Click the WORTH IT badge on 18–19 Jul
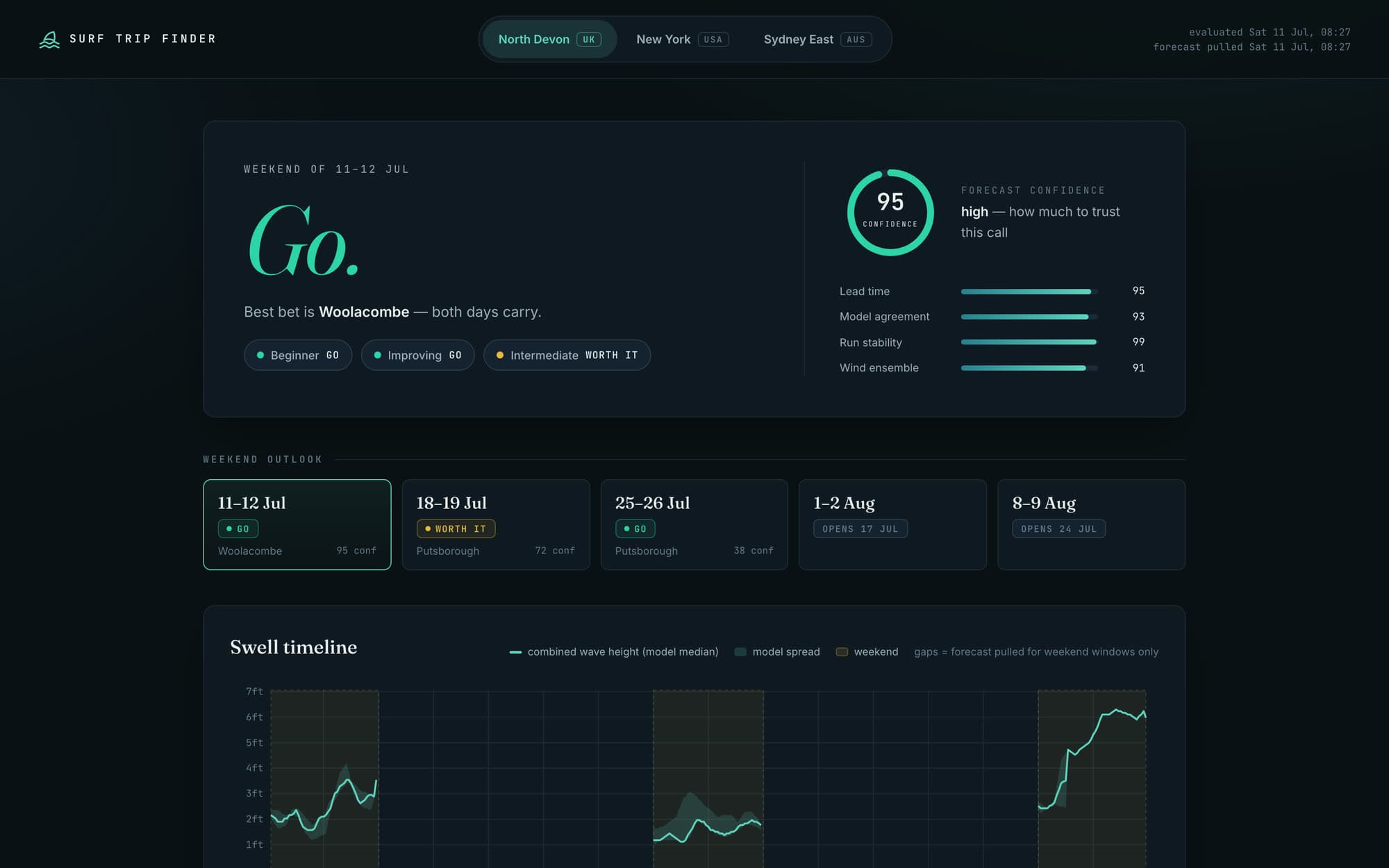The height and width of the screenshot is (868, 1389). (x=456, y=528)
